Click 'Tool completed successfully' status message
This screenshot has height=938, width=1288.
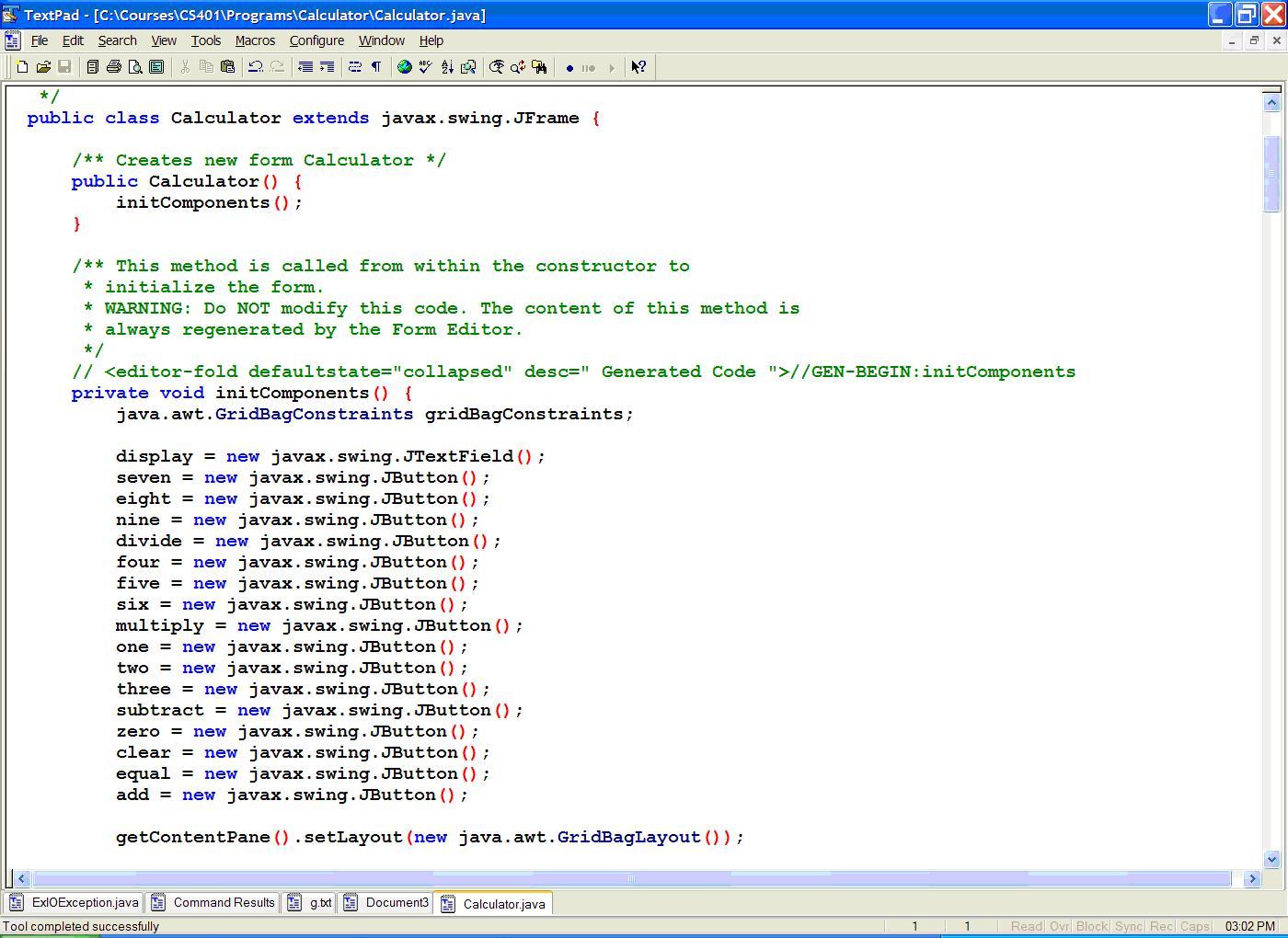pos(81,926)
